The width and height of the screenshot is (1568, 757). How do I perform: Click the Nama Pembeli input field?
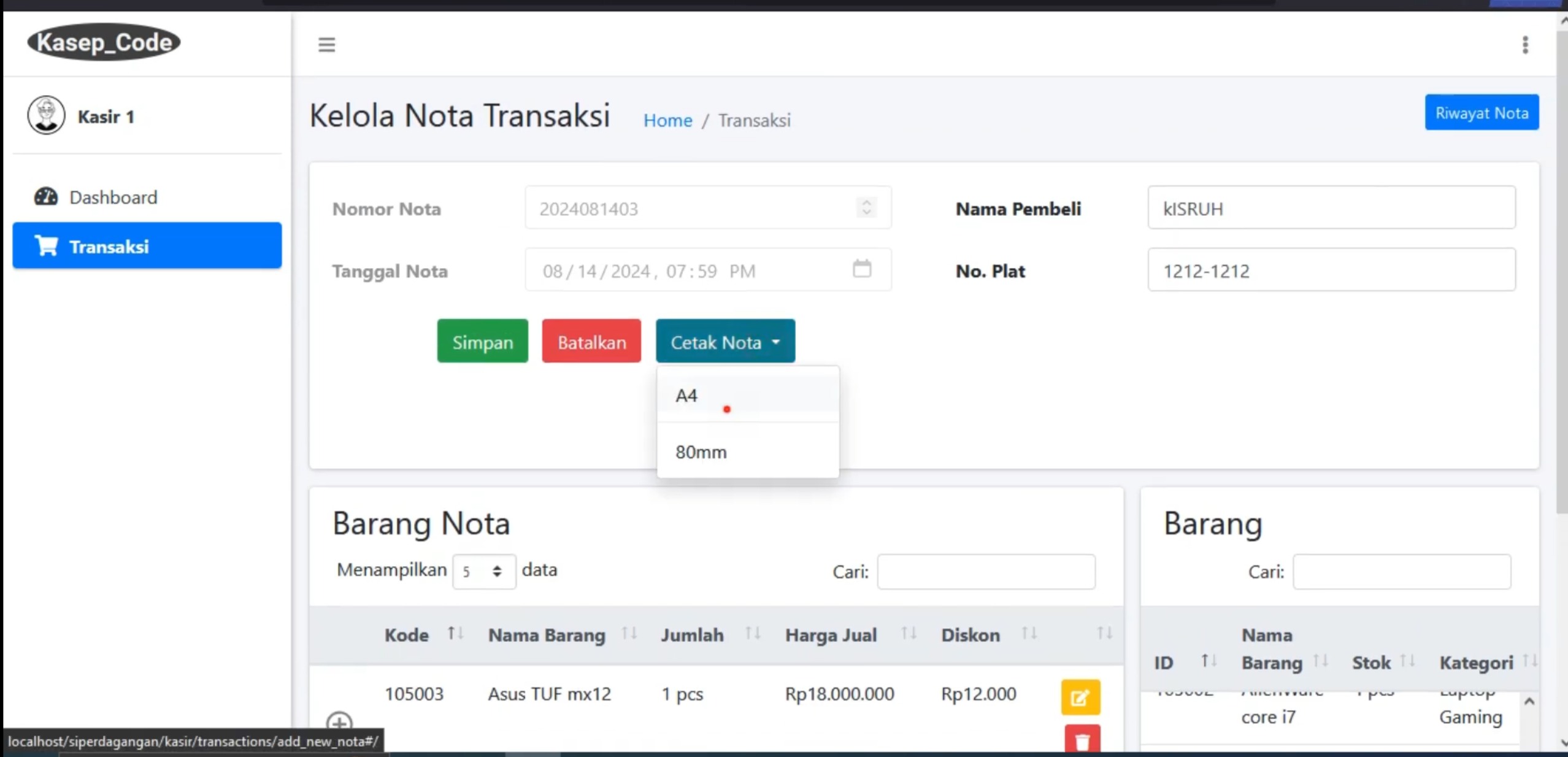point(1331,208)
